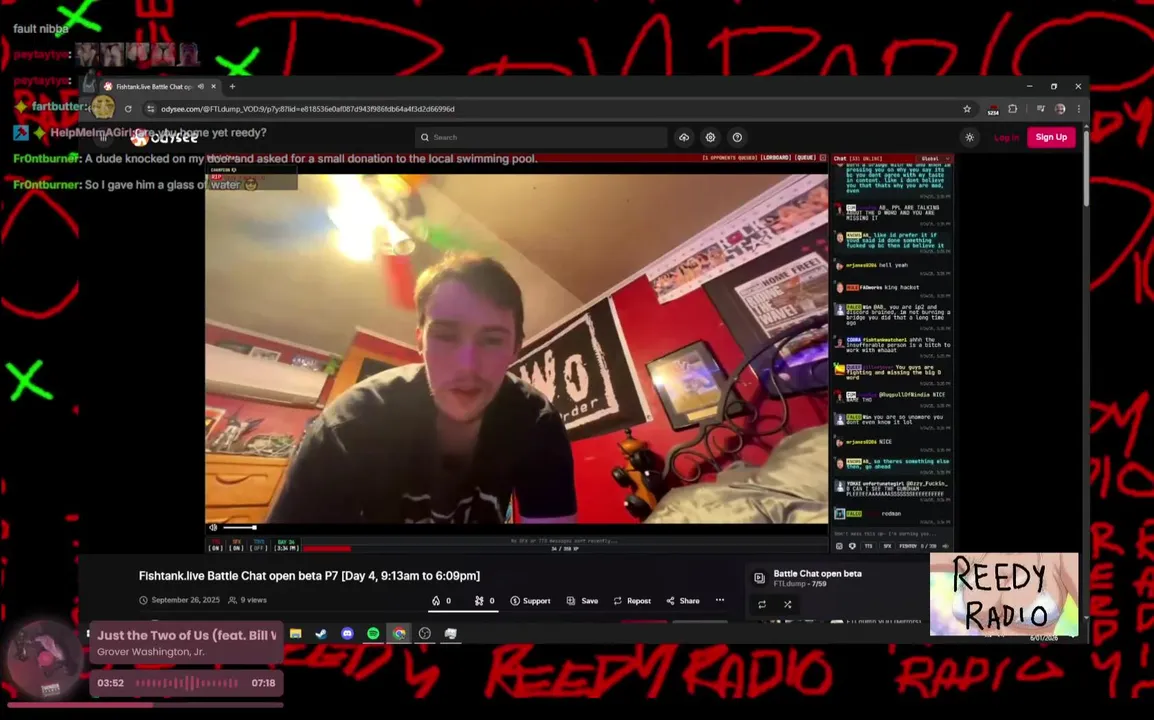
Task: Reload the page in the browser
Action: [x=128, y=109]
